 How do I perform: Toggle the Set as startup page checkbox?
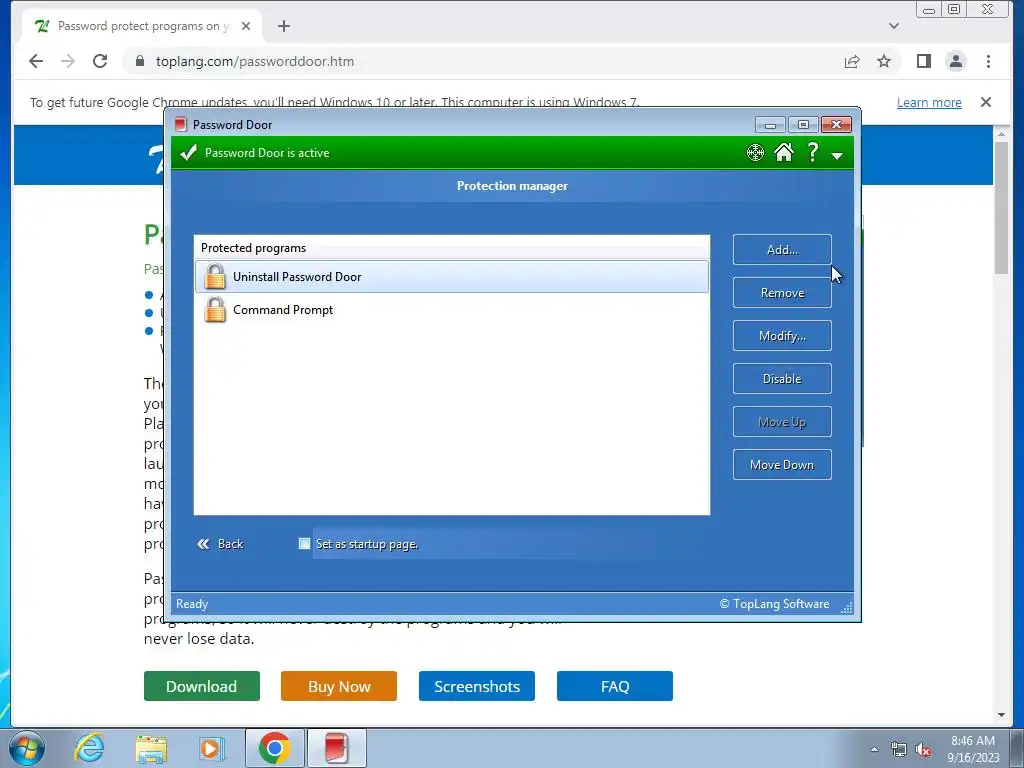[304, 543]
